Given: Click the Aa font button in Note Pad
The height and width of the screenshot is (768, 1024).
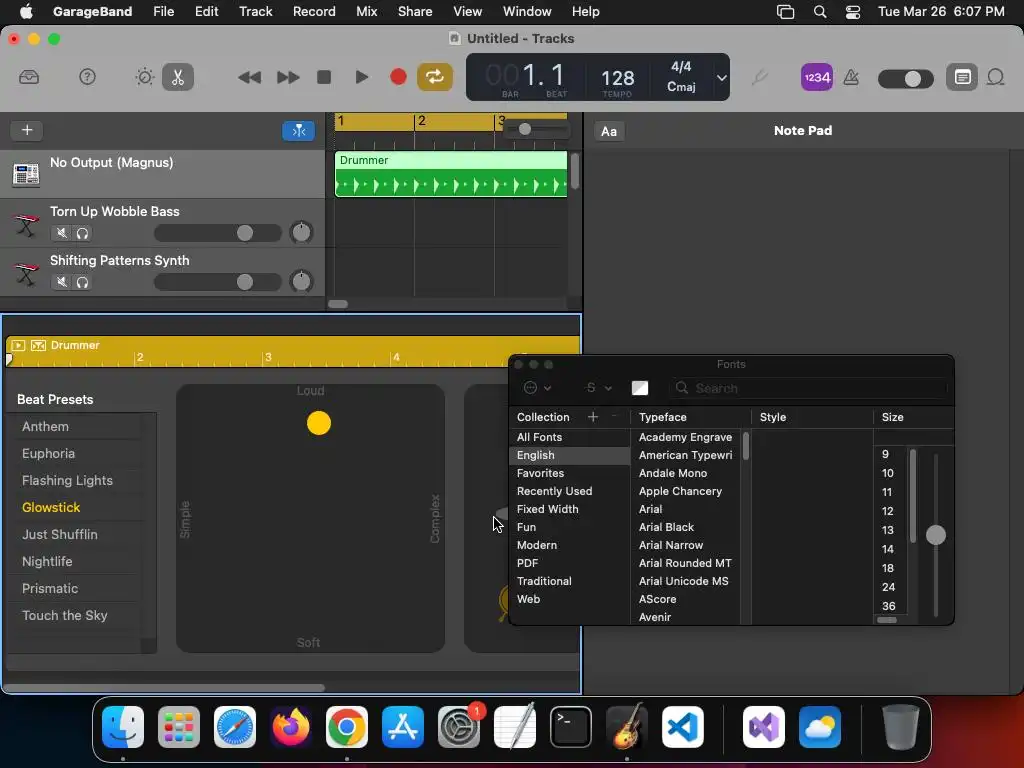Looking at the screenshot, I should point(609,131).
